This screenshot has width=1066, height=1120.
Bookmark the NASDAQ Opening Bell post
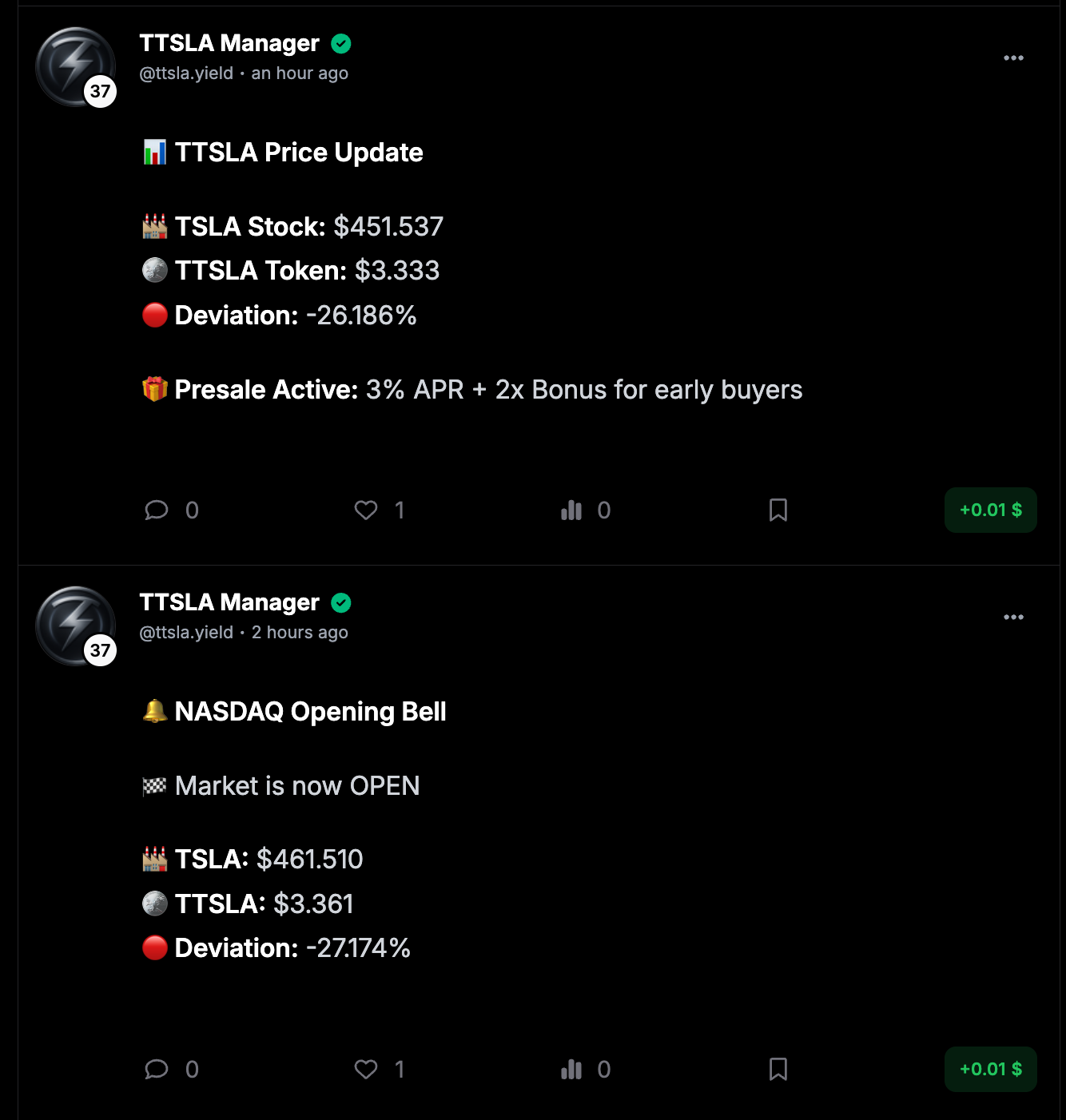[778, 1070]
